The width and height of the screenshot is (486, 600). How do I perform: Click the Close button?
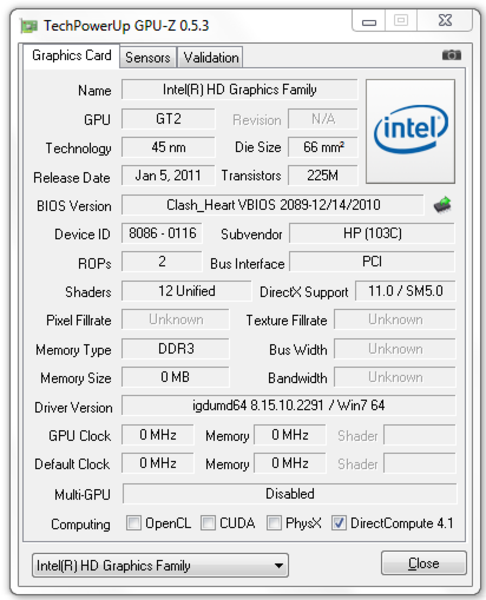424,563
